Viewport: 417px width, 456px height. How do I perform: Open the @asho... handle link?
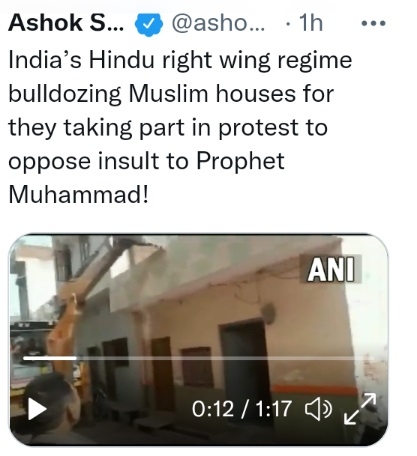click(x=218, y=23)
